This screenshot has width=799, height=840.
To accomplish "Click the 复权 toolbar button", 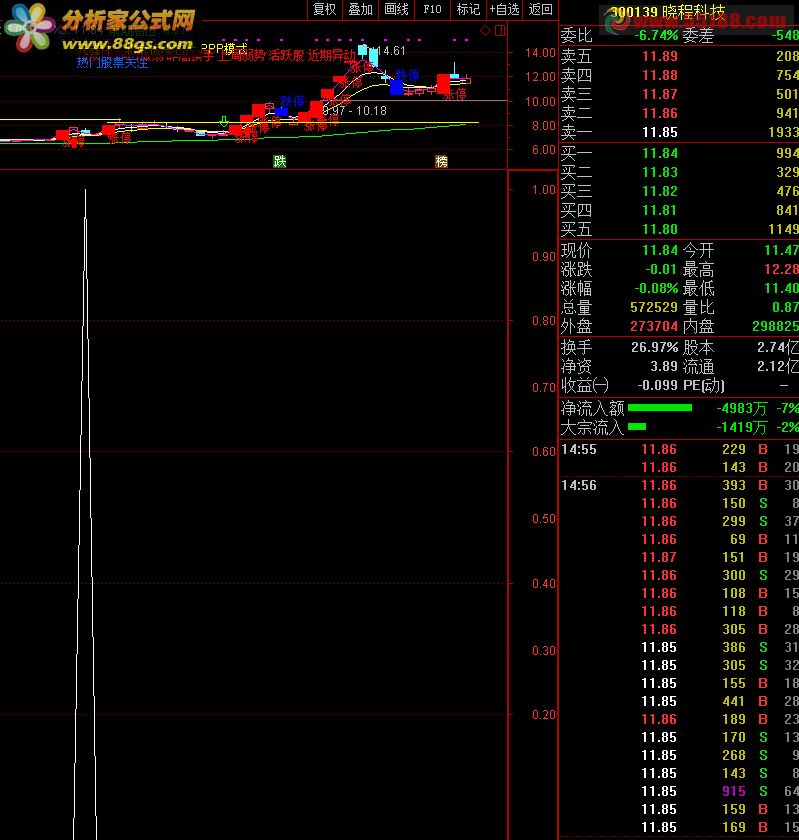I will click(324, 9).
